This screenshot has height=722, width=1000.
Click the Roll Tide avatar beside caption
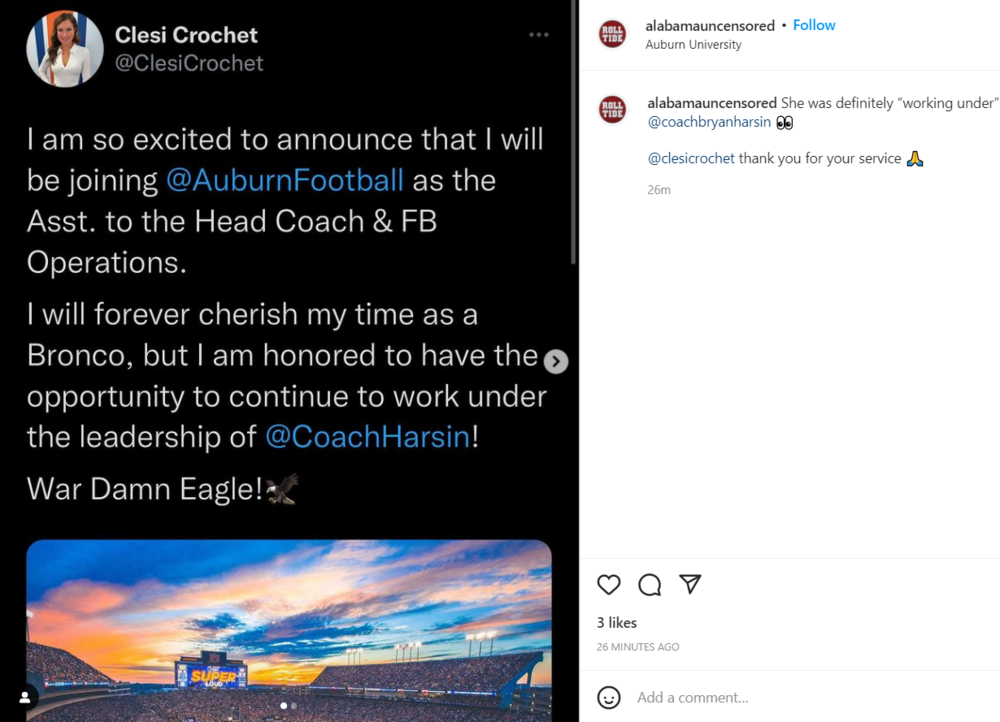pyautogui.click(x=612, y=109)
